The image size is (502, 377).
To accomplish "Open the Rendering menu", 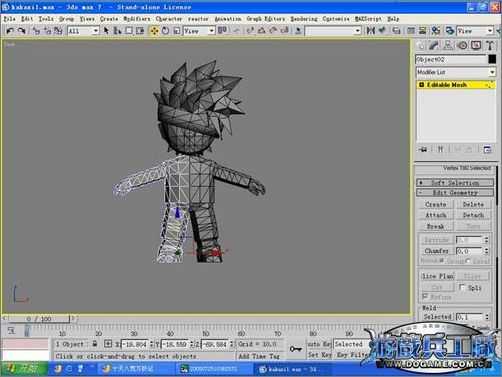I will [304, 19].
